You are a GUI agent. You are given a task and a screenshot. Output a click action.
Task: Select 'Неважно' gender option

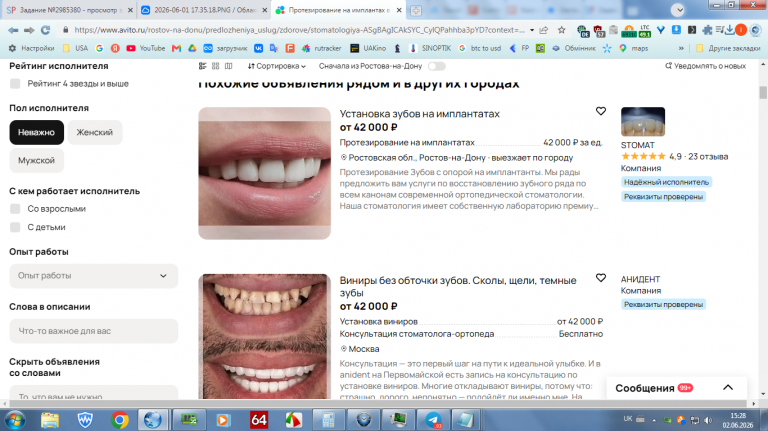(37, 132)
